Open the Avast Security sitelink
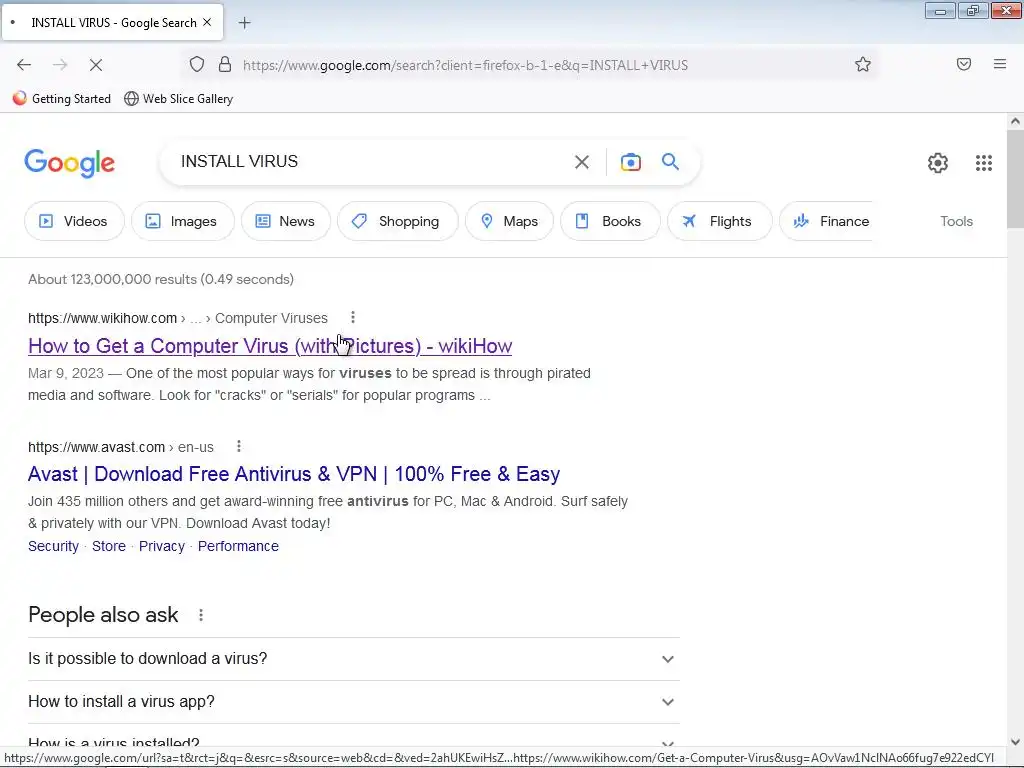 point(54,546)
